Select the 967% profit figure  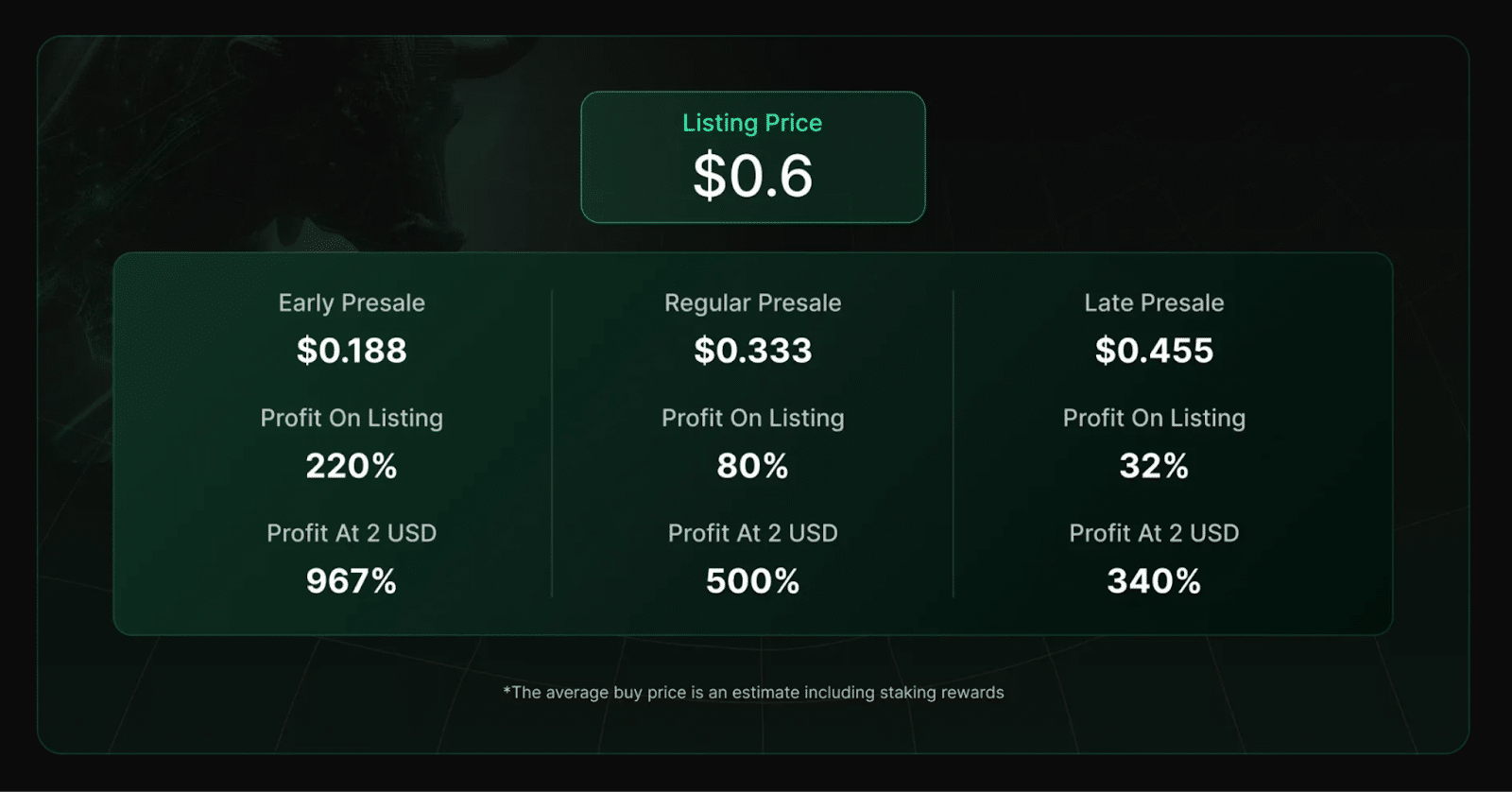[x=352, y=581]
